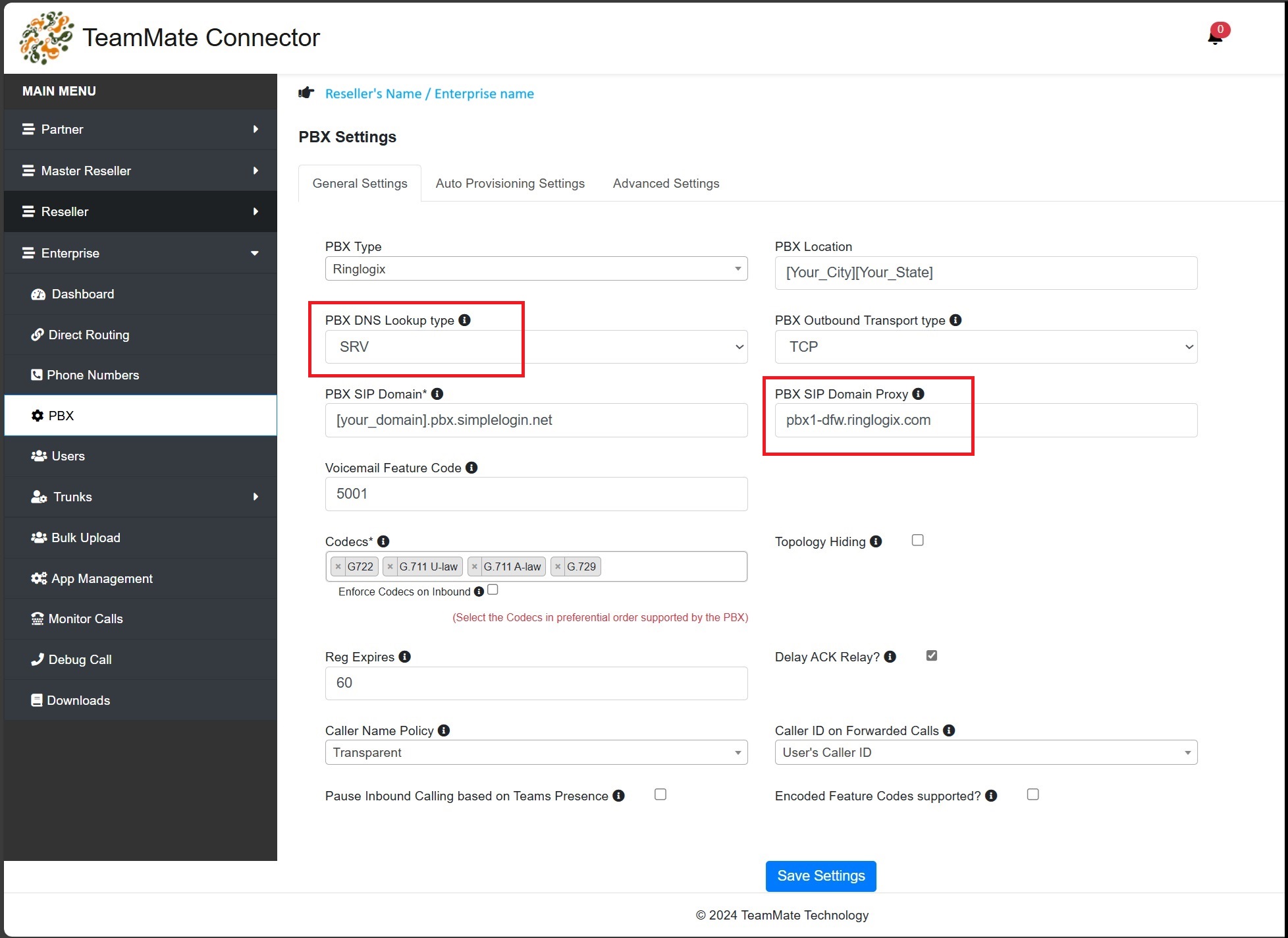Expand the Reseller menu
1288x938 pixels.
pos(140,211)
